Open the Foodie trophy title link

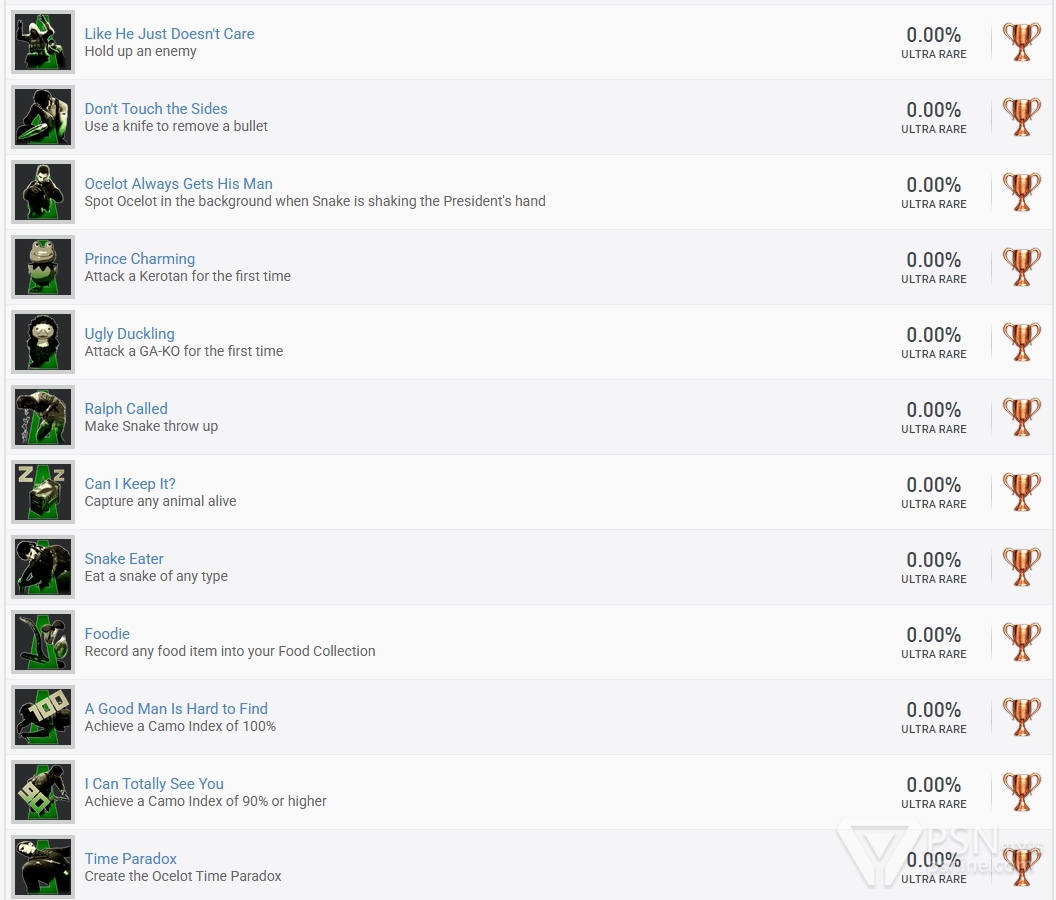click(x=107, y=634)
